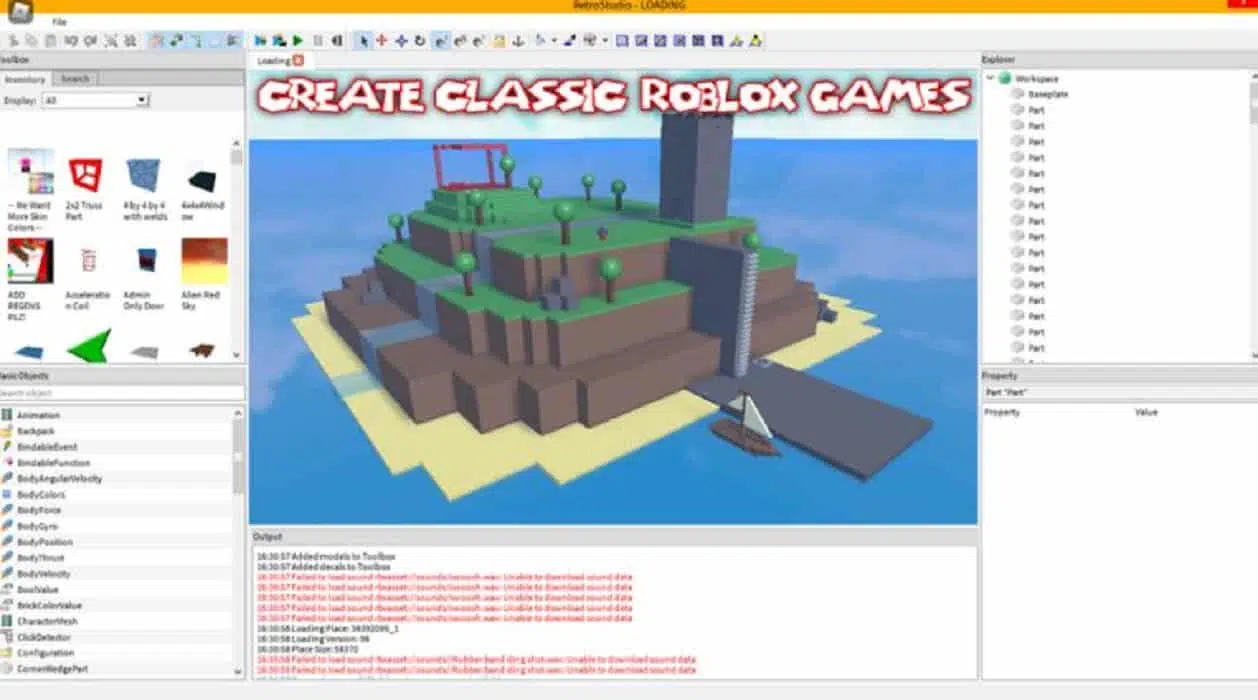Pick the Rotate tool in the toolbar
Viewport: 1258px width, 700px height.
coord(419,41)
